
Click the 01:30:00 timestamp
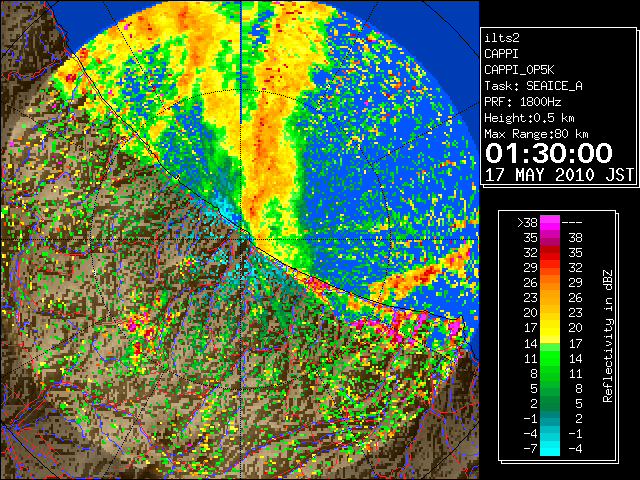pos(549,153)
